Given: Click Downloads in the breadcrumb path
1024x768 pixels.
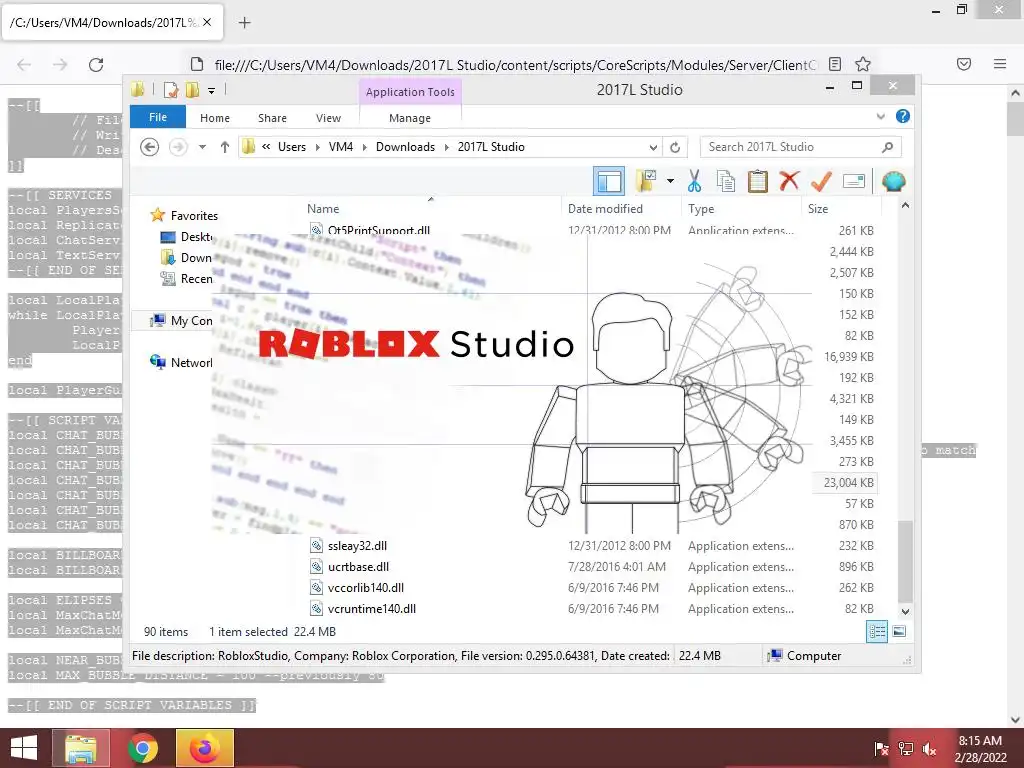Looking at the screenshot, I should pos(406,147).
